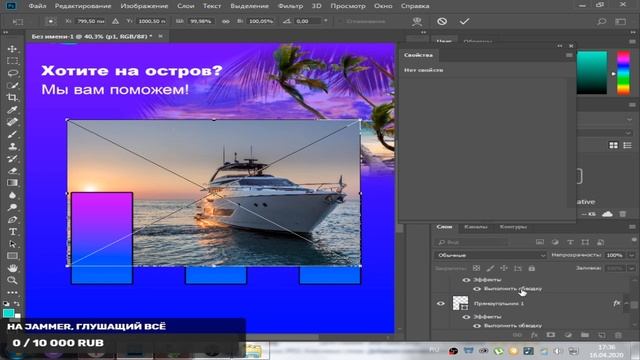The width and height of the screenshot is (640, 360).
Task: Cancel the transform with the circle-slash icon
Action: 442,21
